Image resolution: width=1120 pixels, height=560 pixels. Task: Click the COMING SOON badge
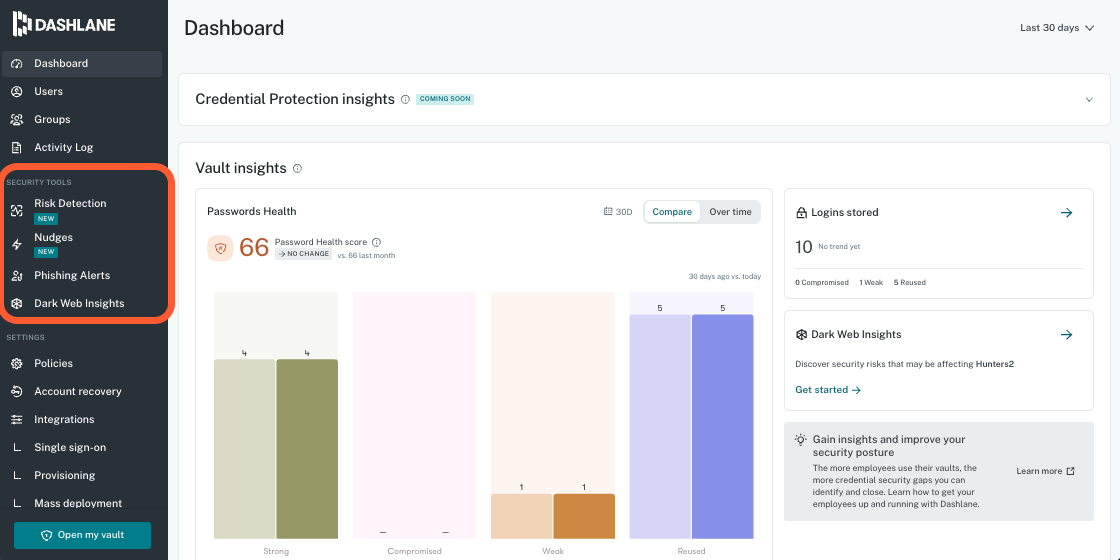(x=445, y=99)
